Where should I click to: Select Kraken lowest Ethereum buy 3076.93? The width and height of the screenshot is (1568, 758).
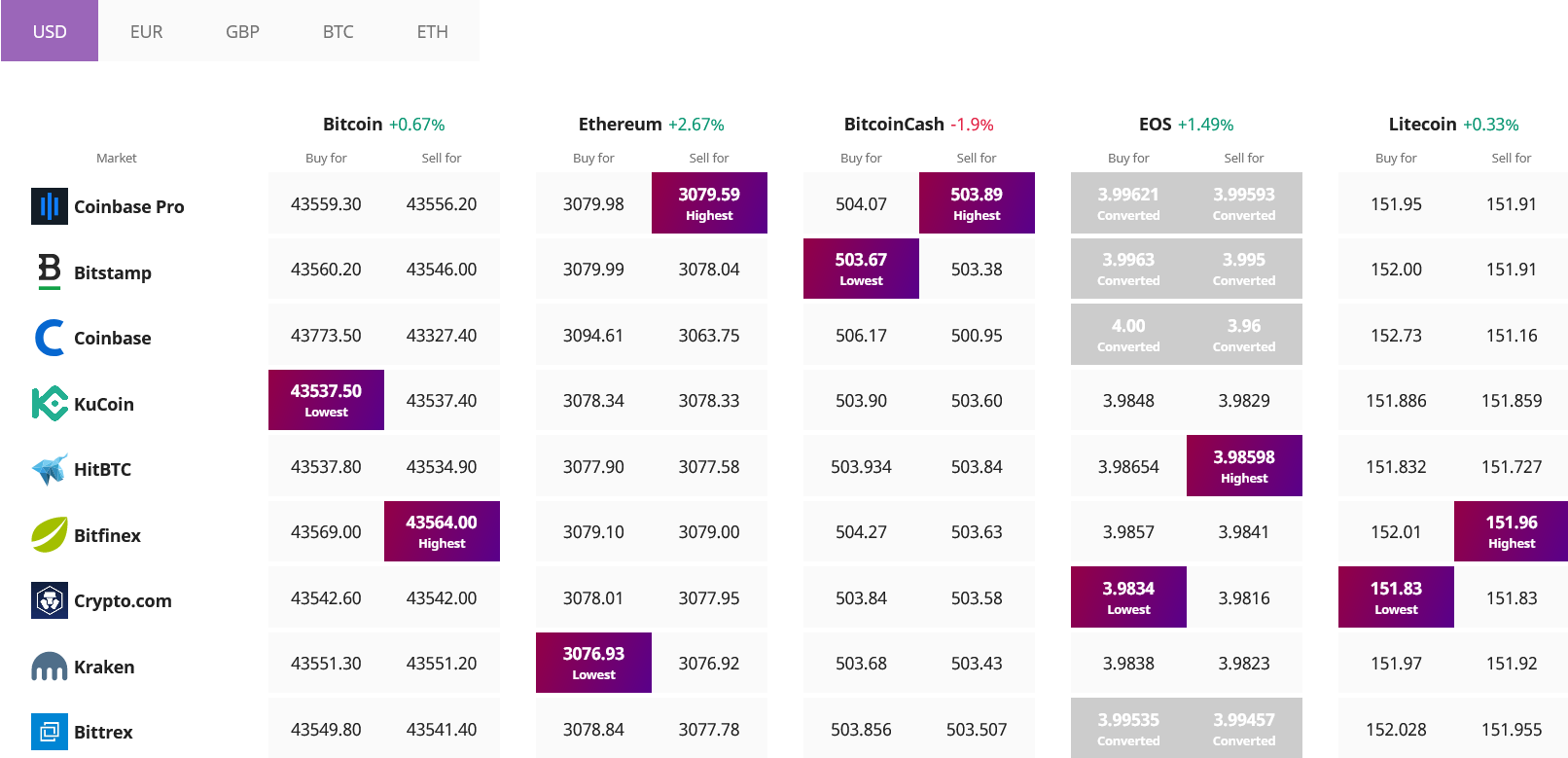point(593,663)
